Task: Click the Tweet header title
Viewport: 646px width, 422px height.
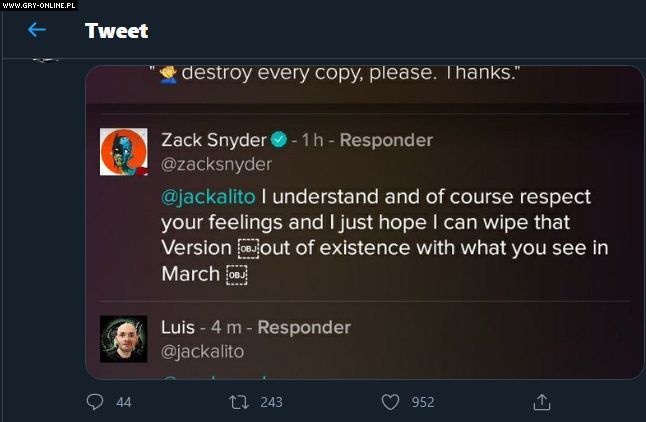Action: [116, 30]
